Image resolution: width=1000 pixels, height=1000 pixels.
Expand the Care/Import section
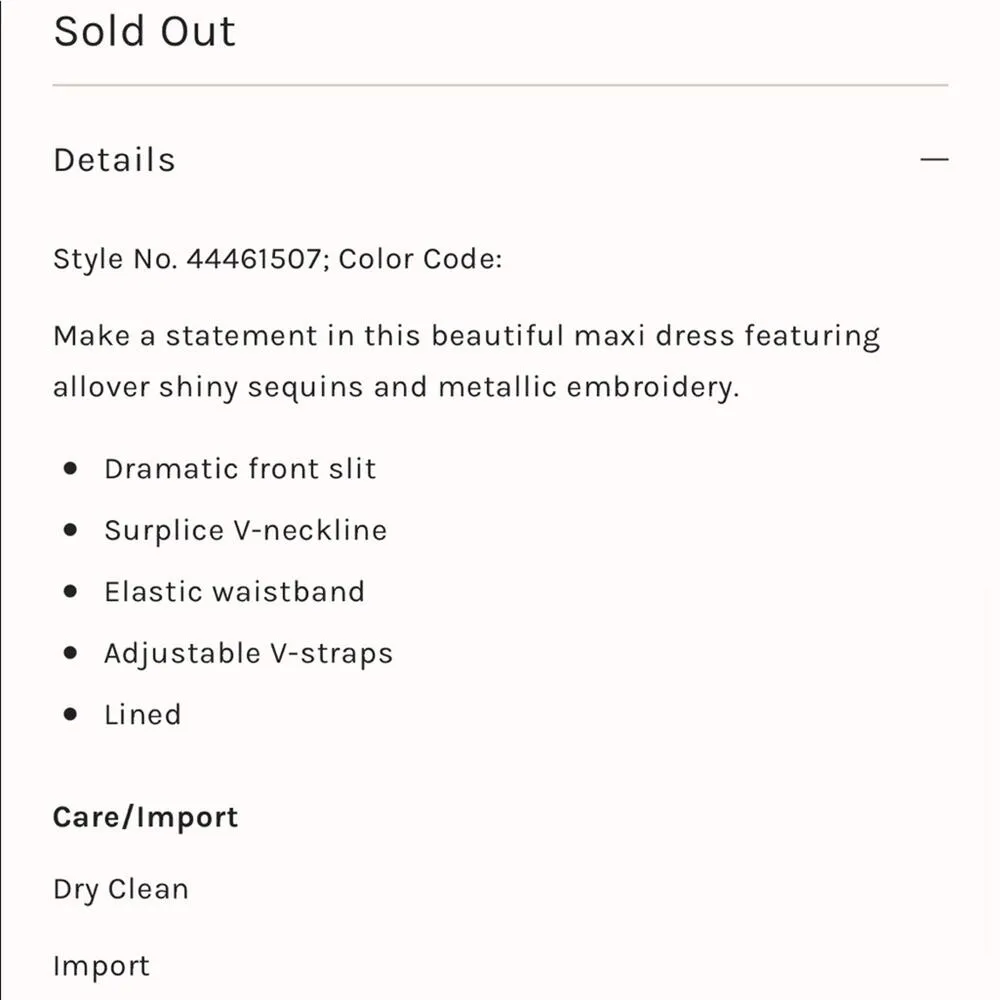pos(145,817)
